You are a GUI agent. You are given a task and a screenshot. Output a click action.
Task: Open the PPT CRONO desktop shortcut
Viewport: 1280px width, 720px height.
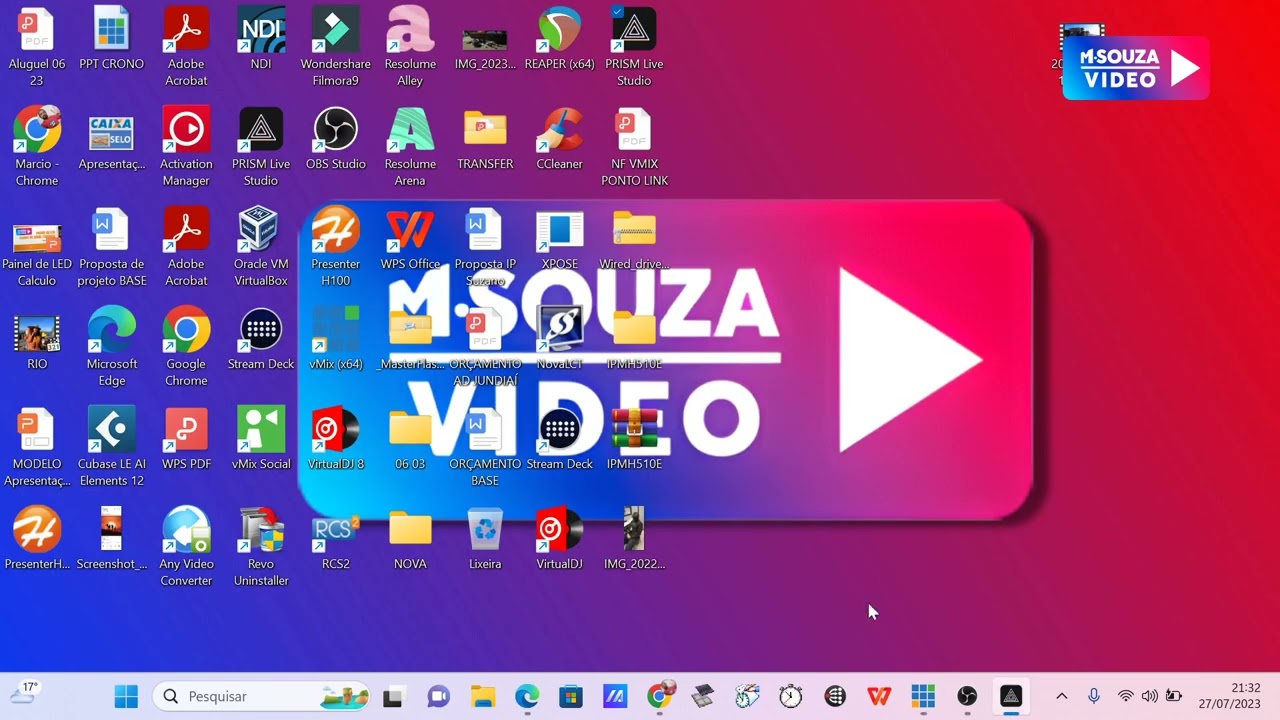pyautogui.click(x=111, y=38)
